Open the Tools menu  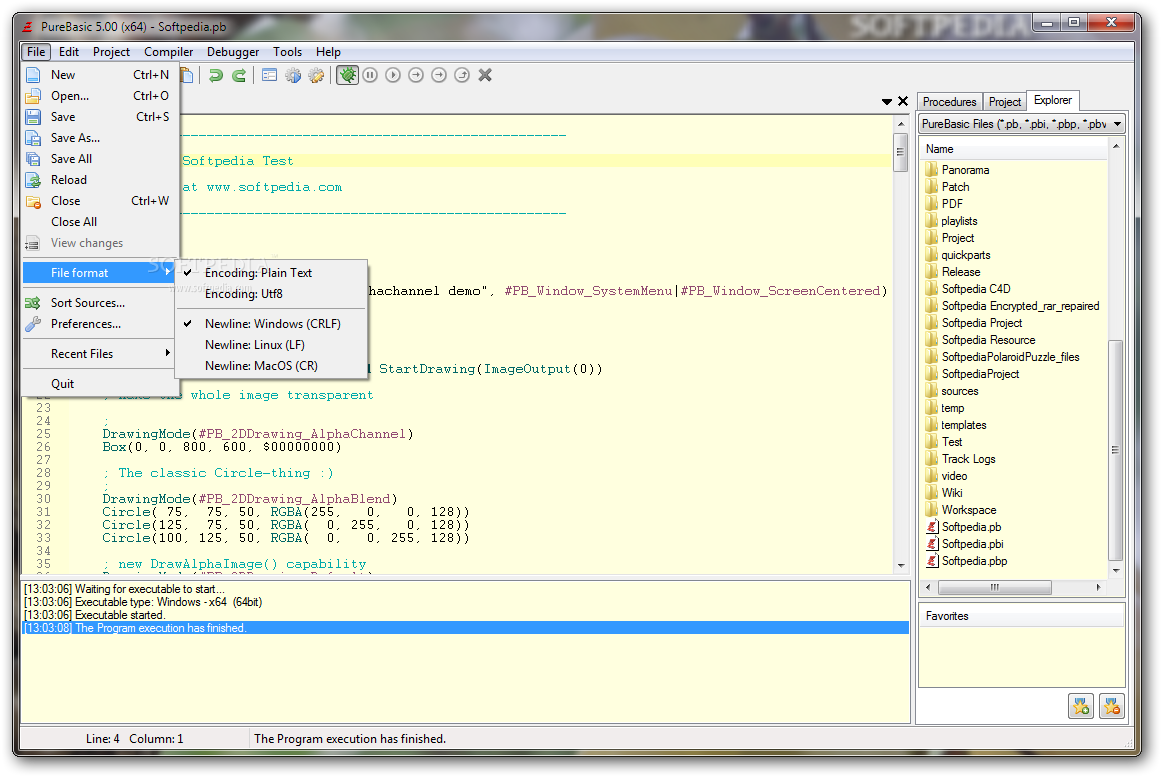click(x=288, y=52)
